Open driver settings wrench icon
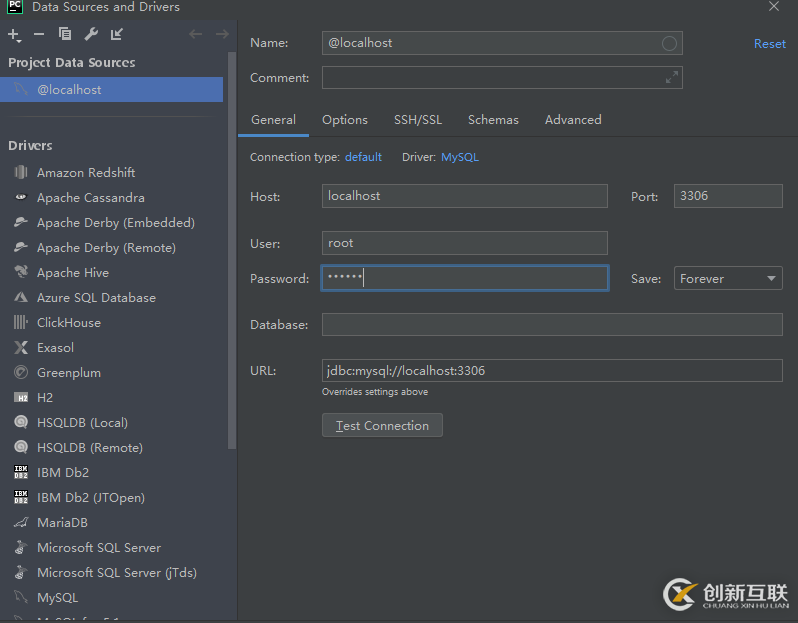Screen dimensions: 798x623 pos(91,35)
